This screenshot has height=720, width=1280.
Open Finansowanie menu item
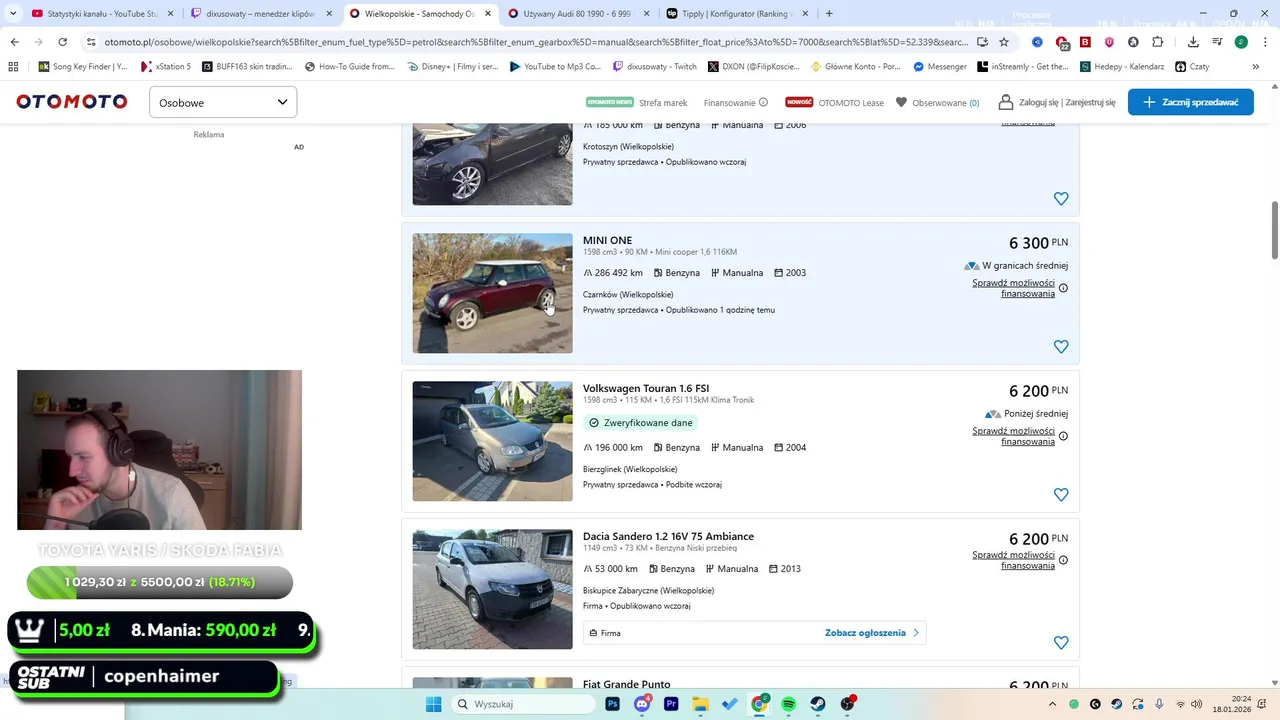(729, 102)
